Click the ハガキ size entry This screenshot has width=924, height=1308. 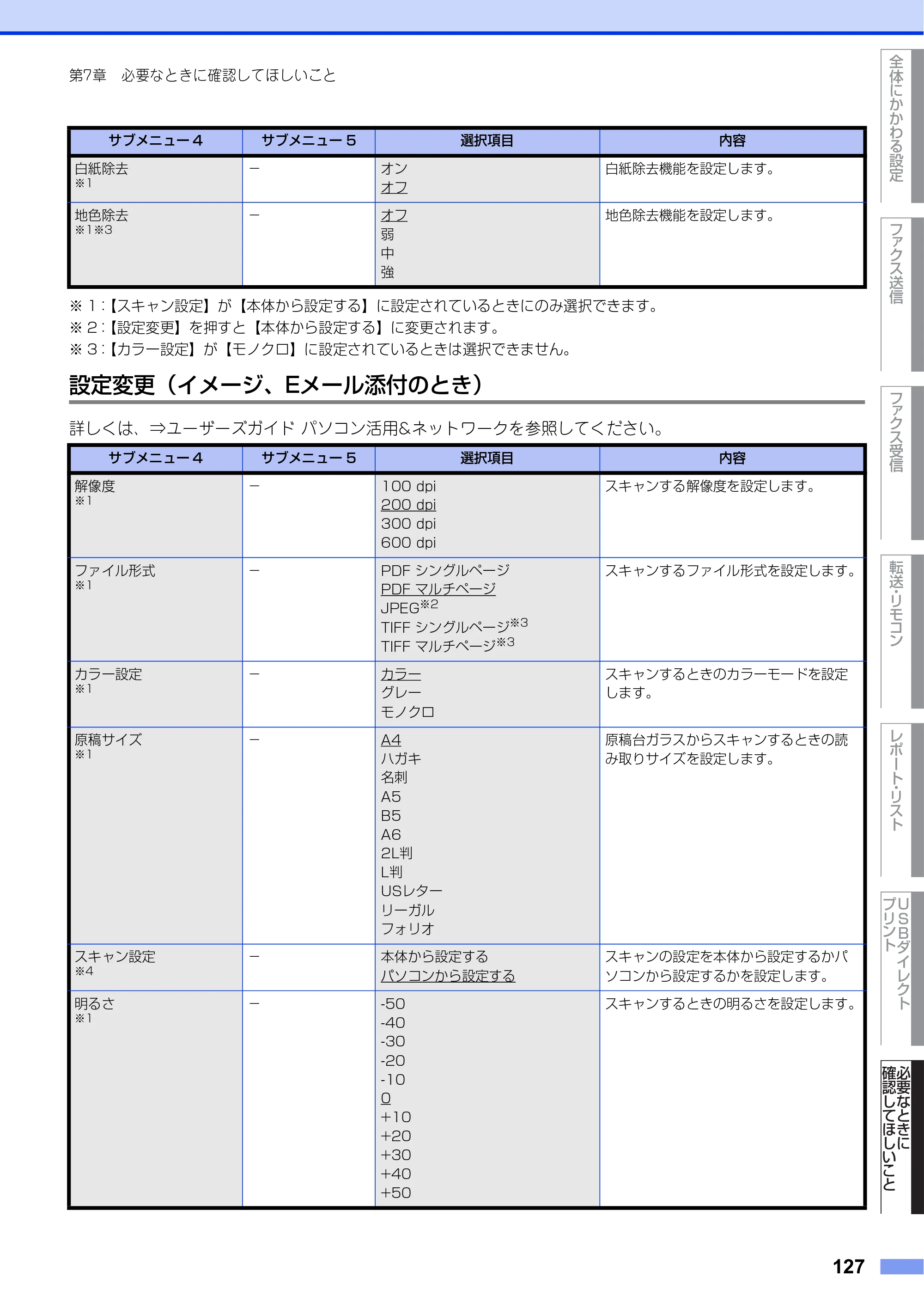click(x=401, y=759)
